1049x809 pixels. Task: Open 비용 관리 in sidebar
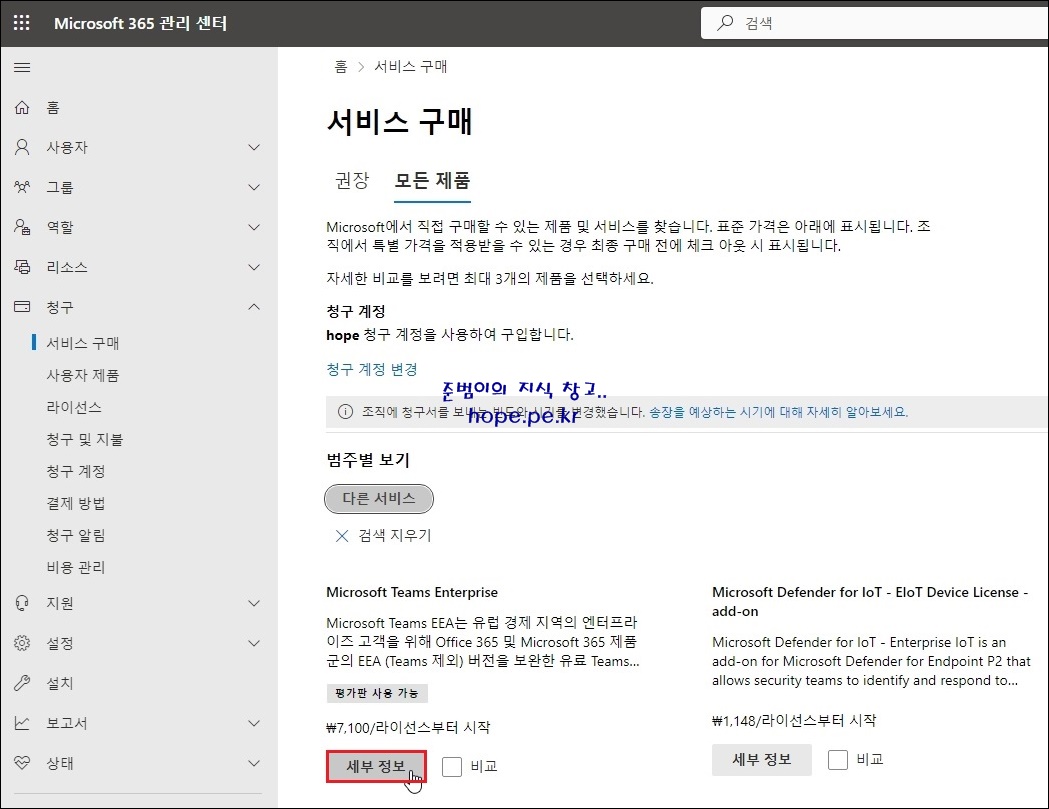(76, 567)
